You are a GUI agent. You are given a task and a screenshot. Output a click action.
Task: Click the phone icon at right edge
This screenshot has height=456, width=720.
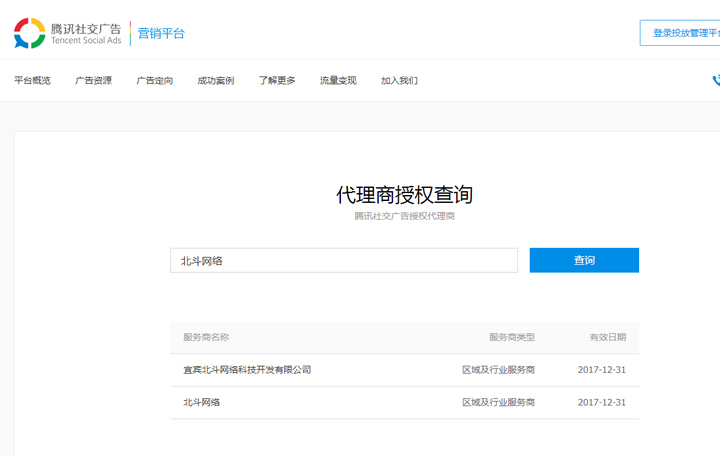pos(715,81)
